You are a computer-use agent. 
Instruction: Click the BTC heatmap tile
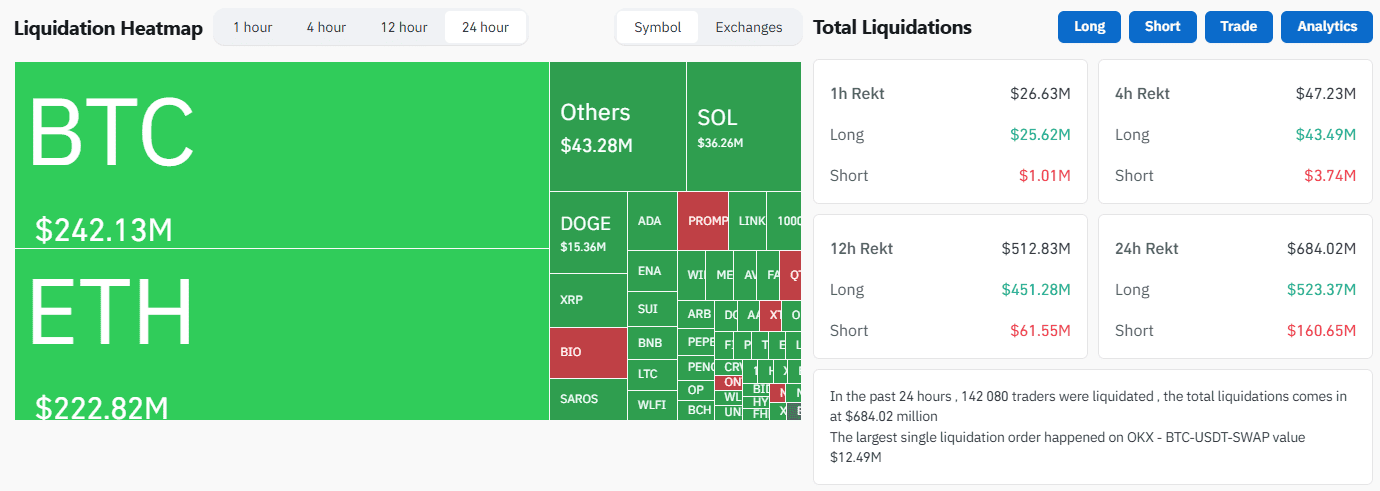tap(282, 155)
